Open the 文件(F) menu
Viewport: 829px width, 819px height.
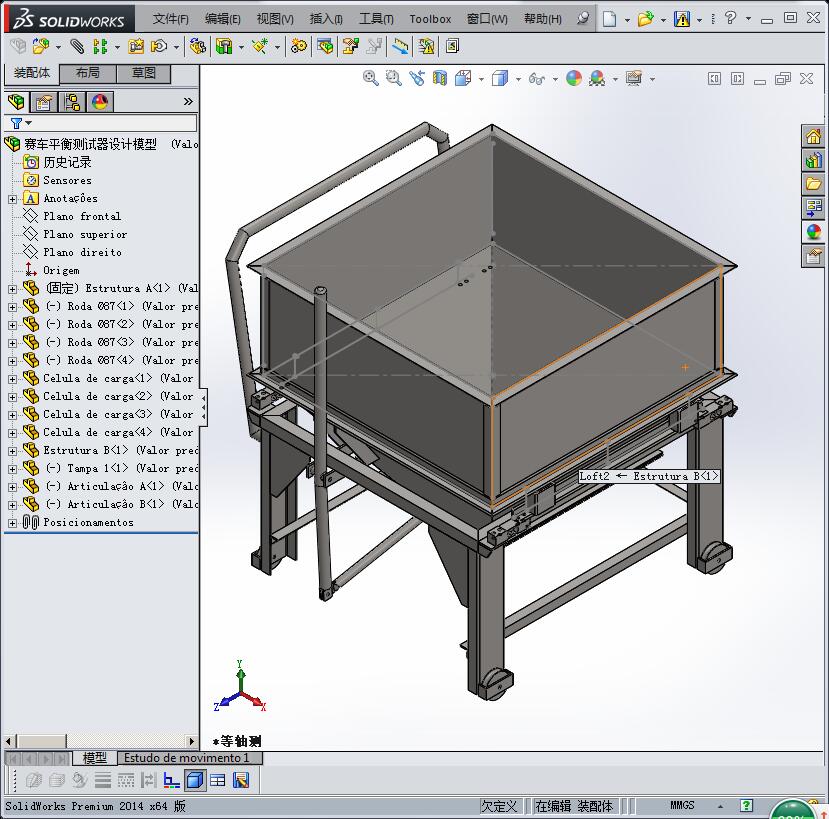click(171, 19)
